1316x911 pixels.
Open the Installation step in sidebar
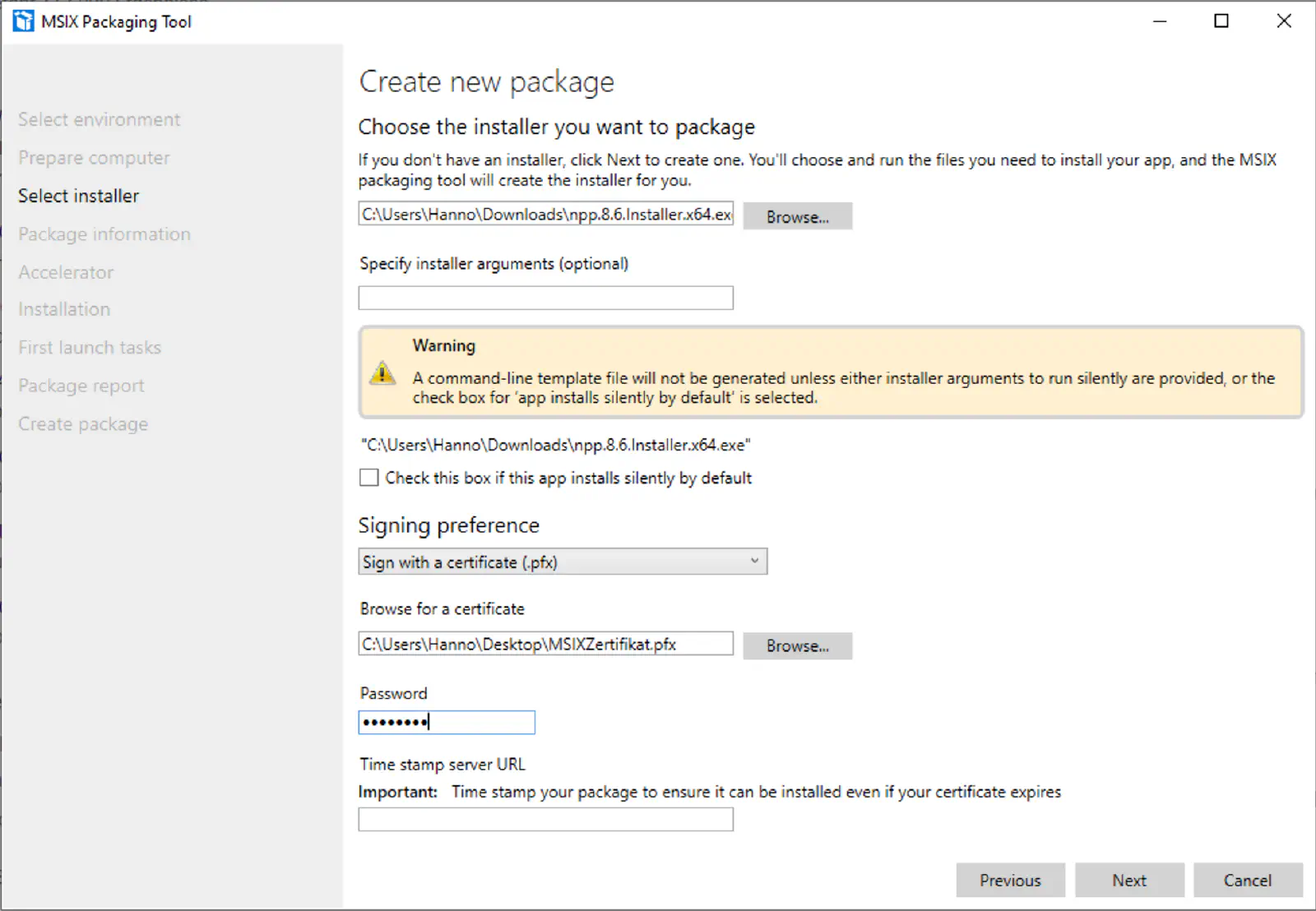(64, 309)
